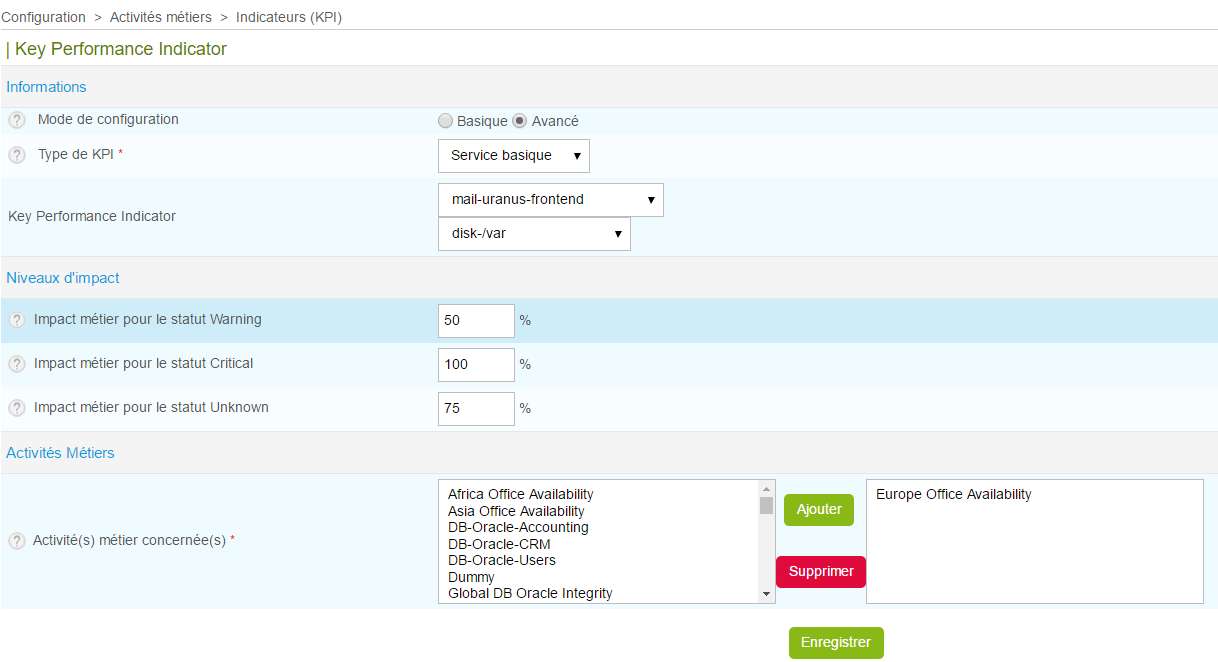Open the disk-/var service dropdown
Viewport: 1218px width, 662px height.
(x=534, y=234)
